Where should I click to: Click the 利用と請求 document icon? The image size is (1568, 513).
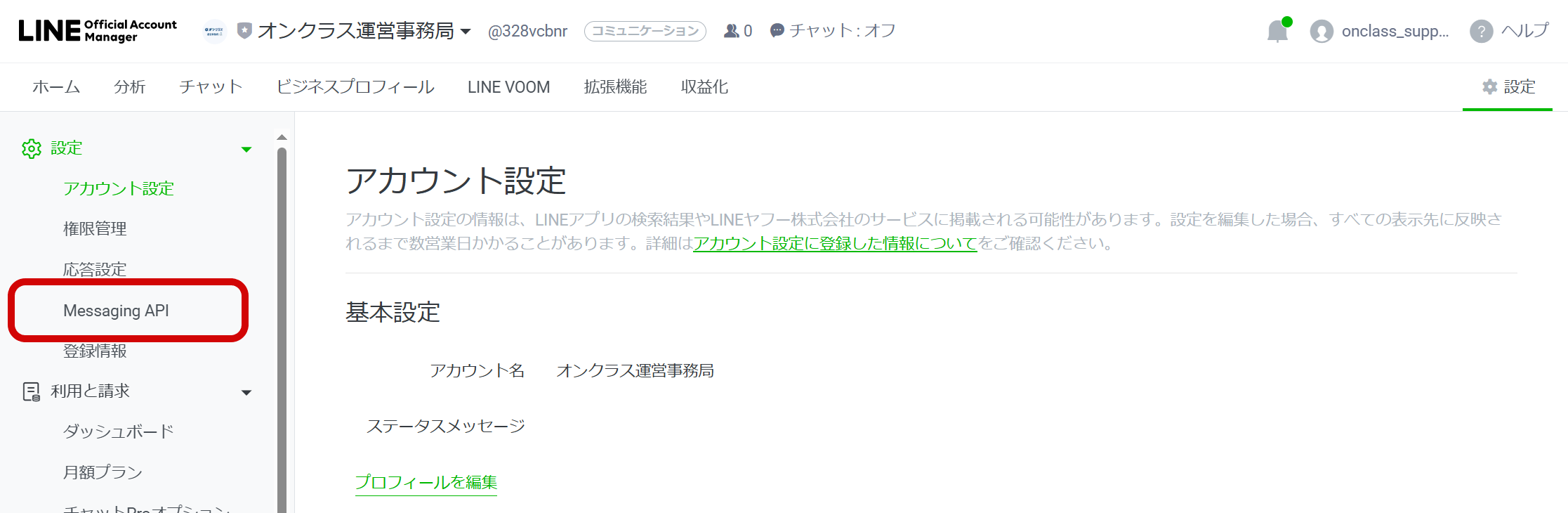32,391
